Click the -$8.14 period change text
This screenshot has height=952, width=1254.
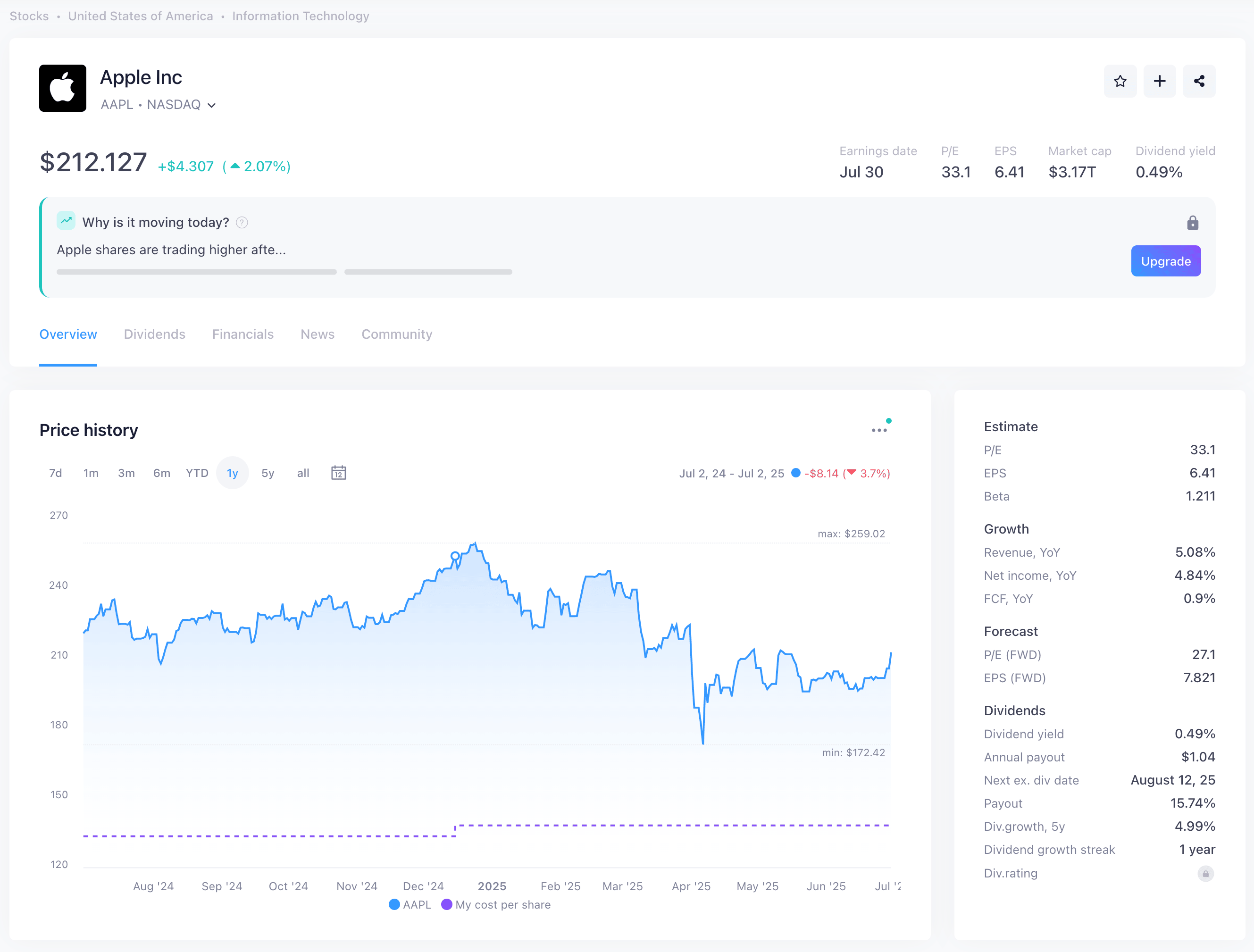pyautogui.click(x=821, y=474)
